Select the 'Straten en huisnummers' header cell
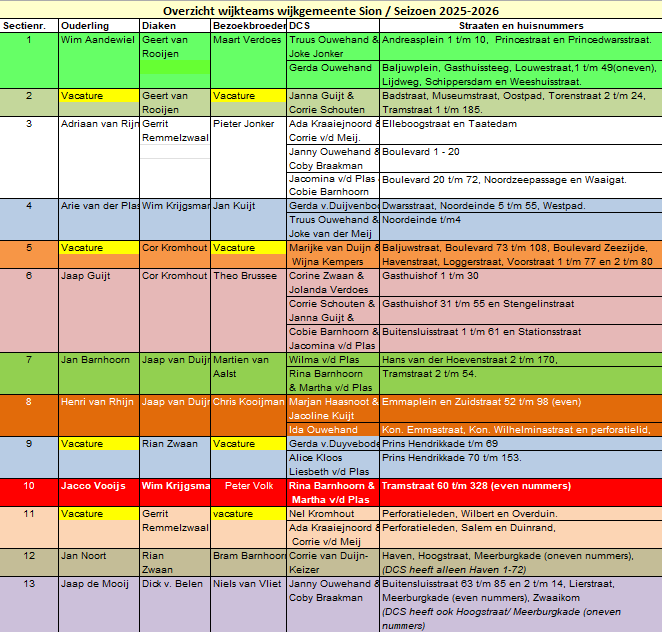662x632 pixels. tap(519, 23)
